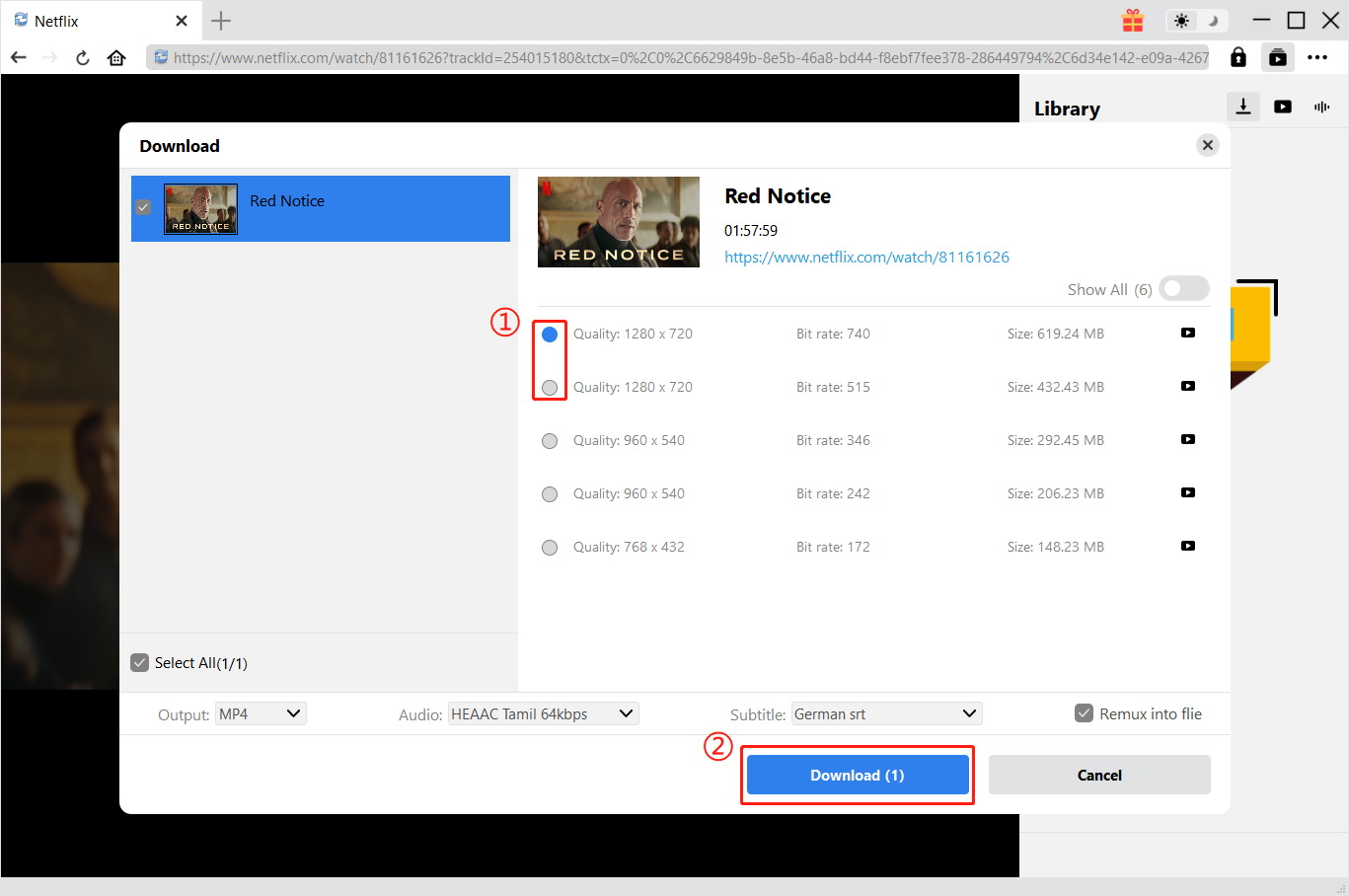Select the video player icon beside Library
Screen dimensions: 1349x896
point(1282,107)
